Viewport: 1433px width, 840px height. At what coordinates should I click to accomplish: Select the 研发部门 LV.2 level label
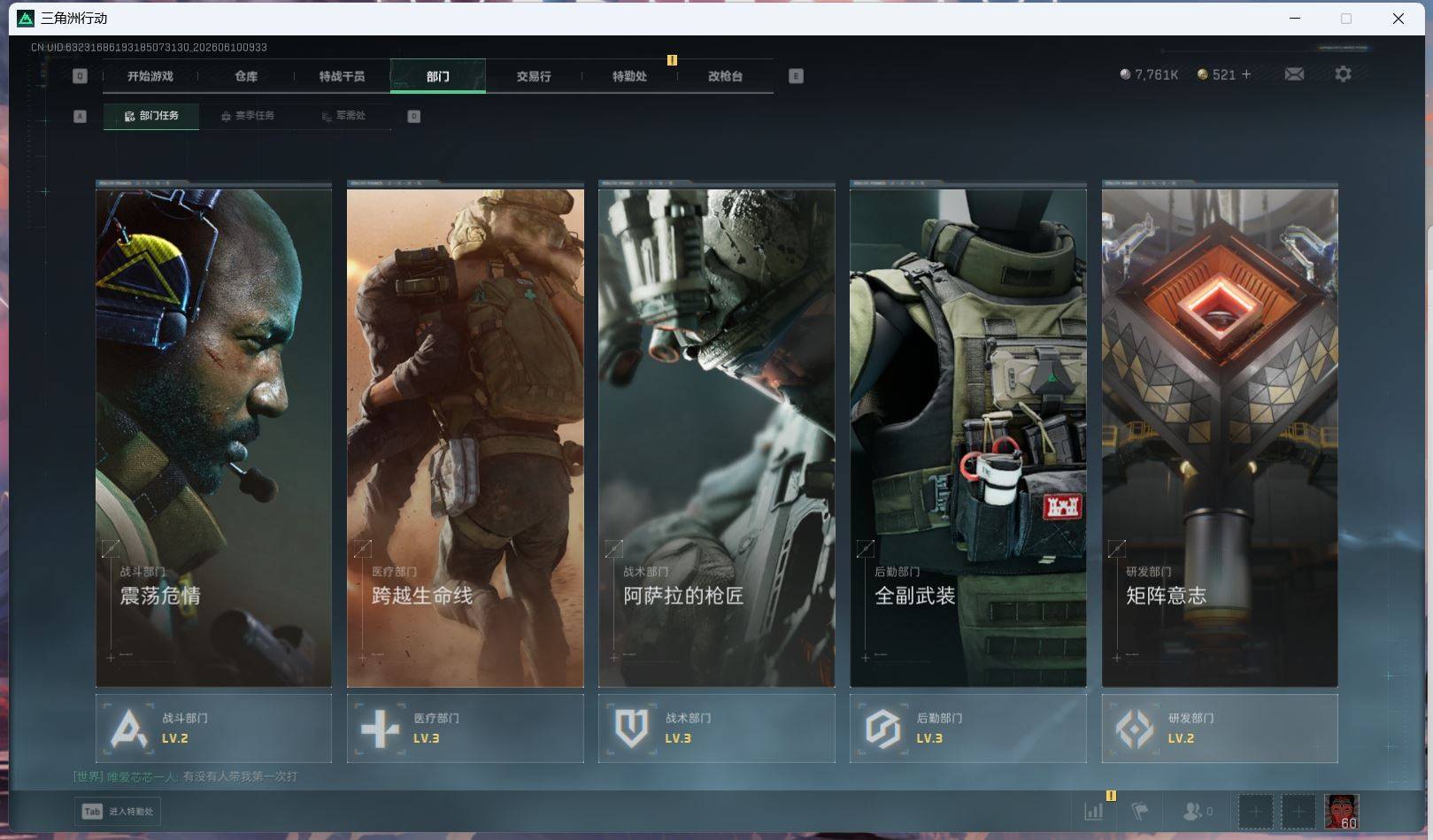coord(1181,738)
